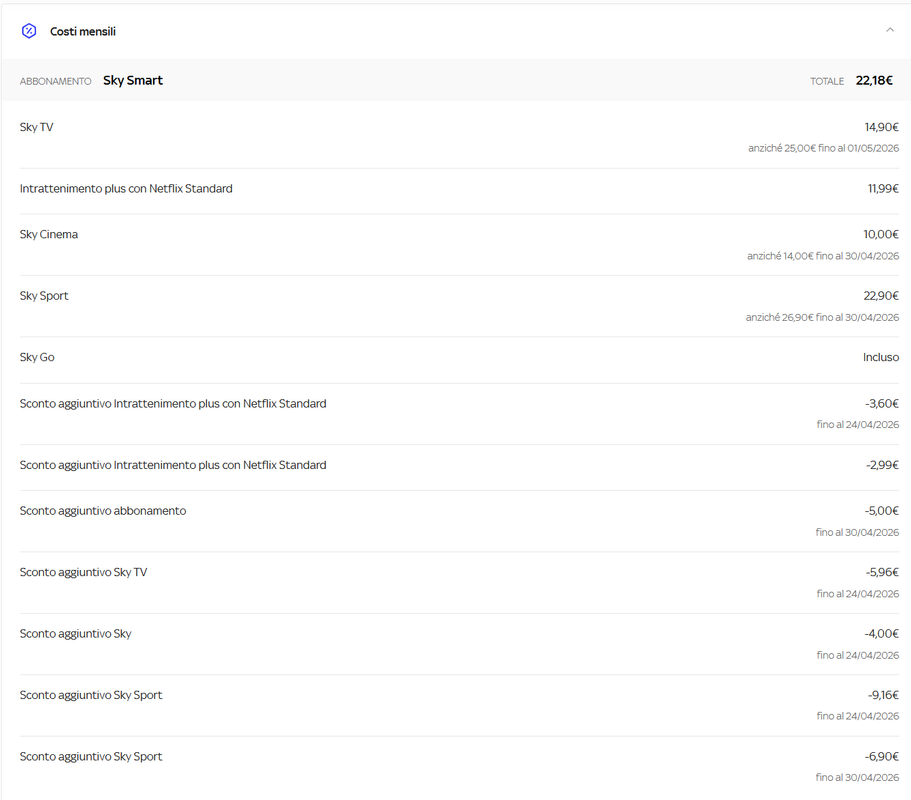The height and width of the screenshot is (800, 911).
Task: Click the discount amount -6,90€
Action: pyautogui.click(x=881, y=756)
